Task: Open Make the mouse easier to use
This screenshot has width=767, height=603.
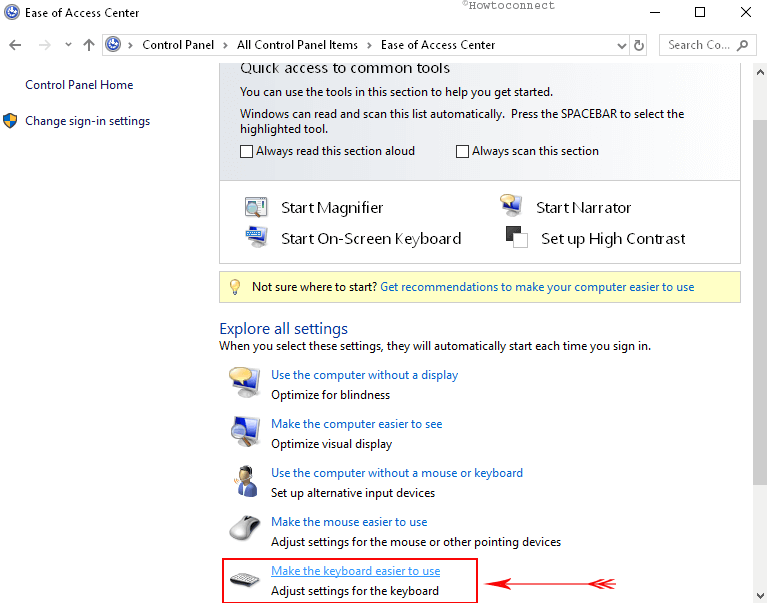Action: point(349,522)
